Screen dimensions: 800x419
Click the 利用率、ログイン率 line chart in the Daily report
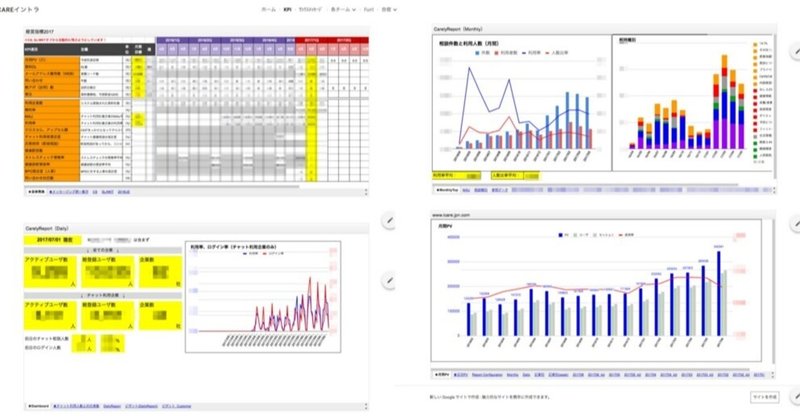point(263,297)
